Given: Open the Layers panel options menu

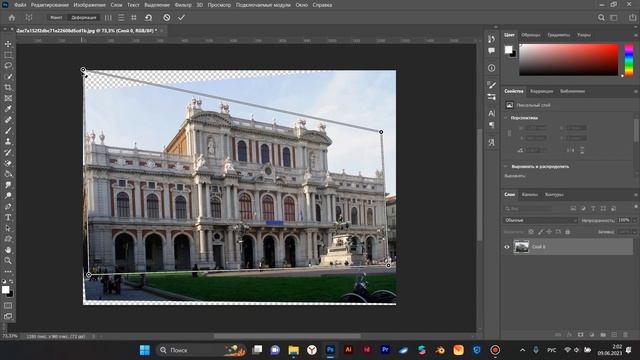Looking at the screenshot, I should (x=636, y=195).
